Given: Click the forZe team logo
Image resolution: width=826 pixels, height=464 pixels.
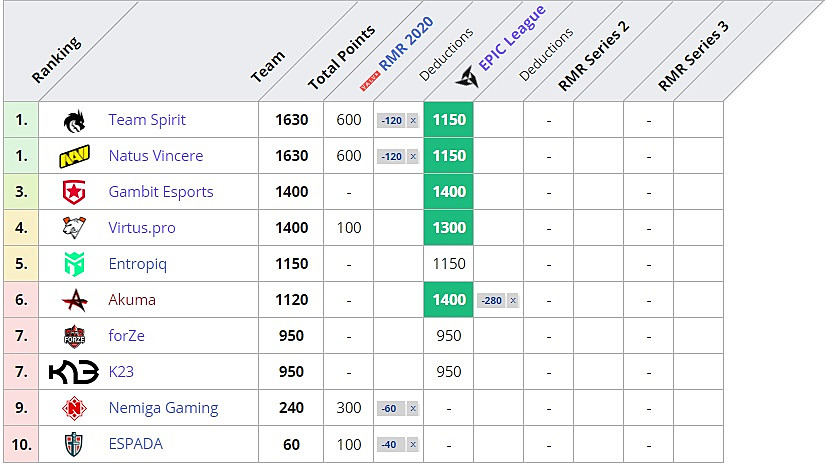Looking at the screenshot, I should tap(74, 336).
